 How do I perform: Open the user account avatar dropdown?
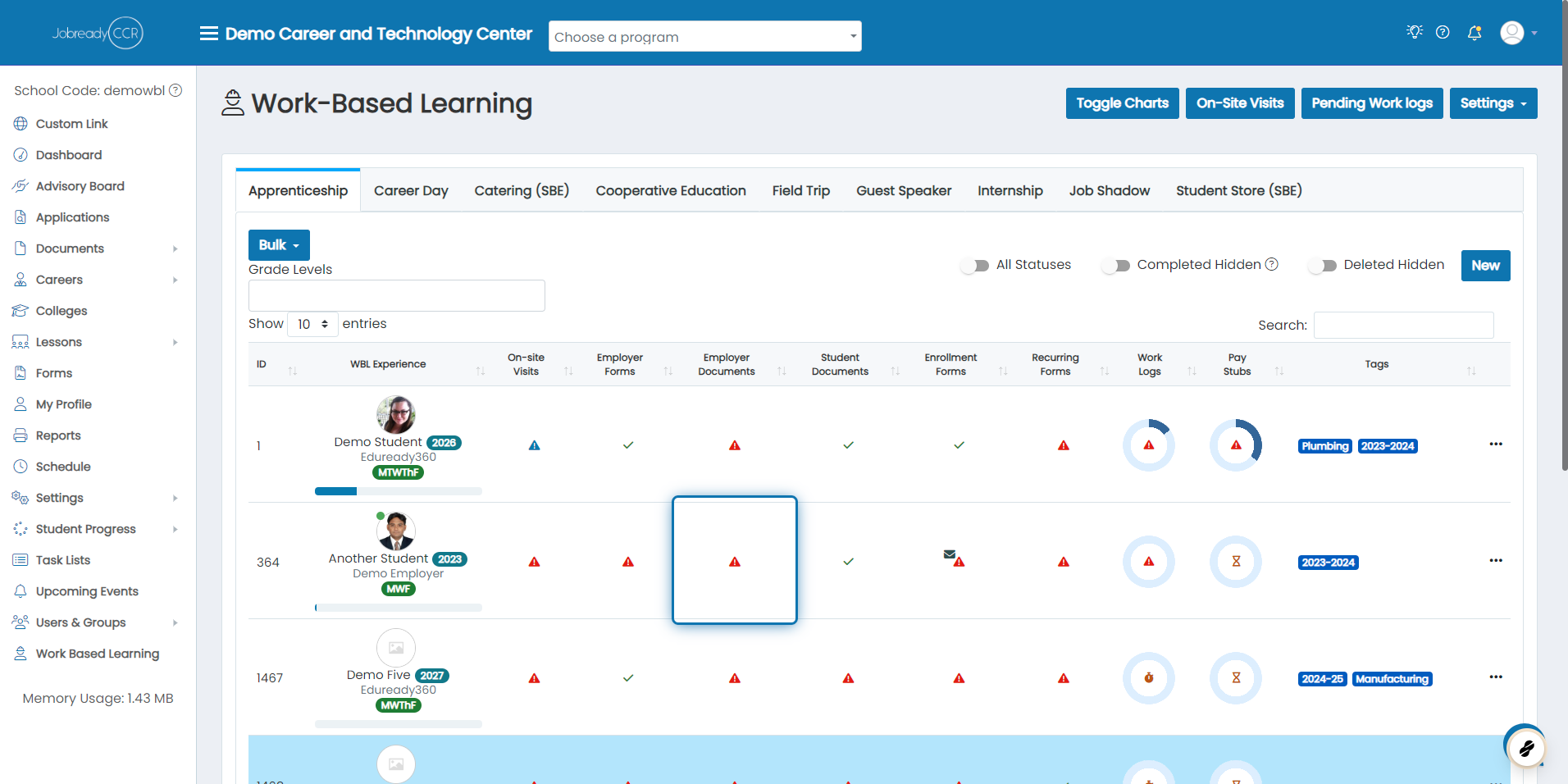tap(1518, 33)
